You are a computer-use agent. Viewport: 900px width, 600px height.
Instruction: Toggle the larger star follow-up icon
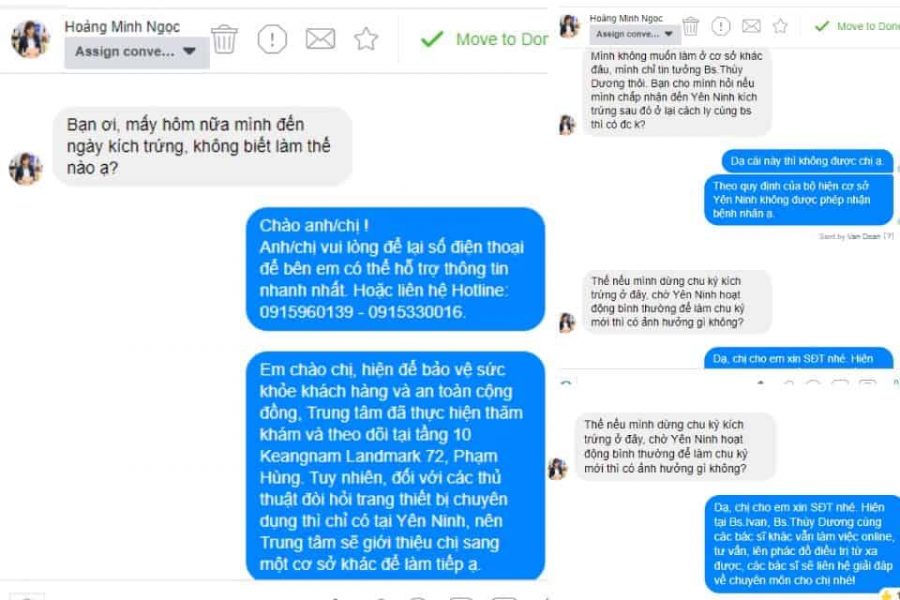[366, 39]
